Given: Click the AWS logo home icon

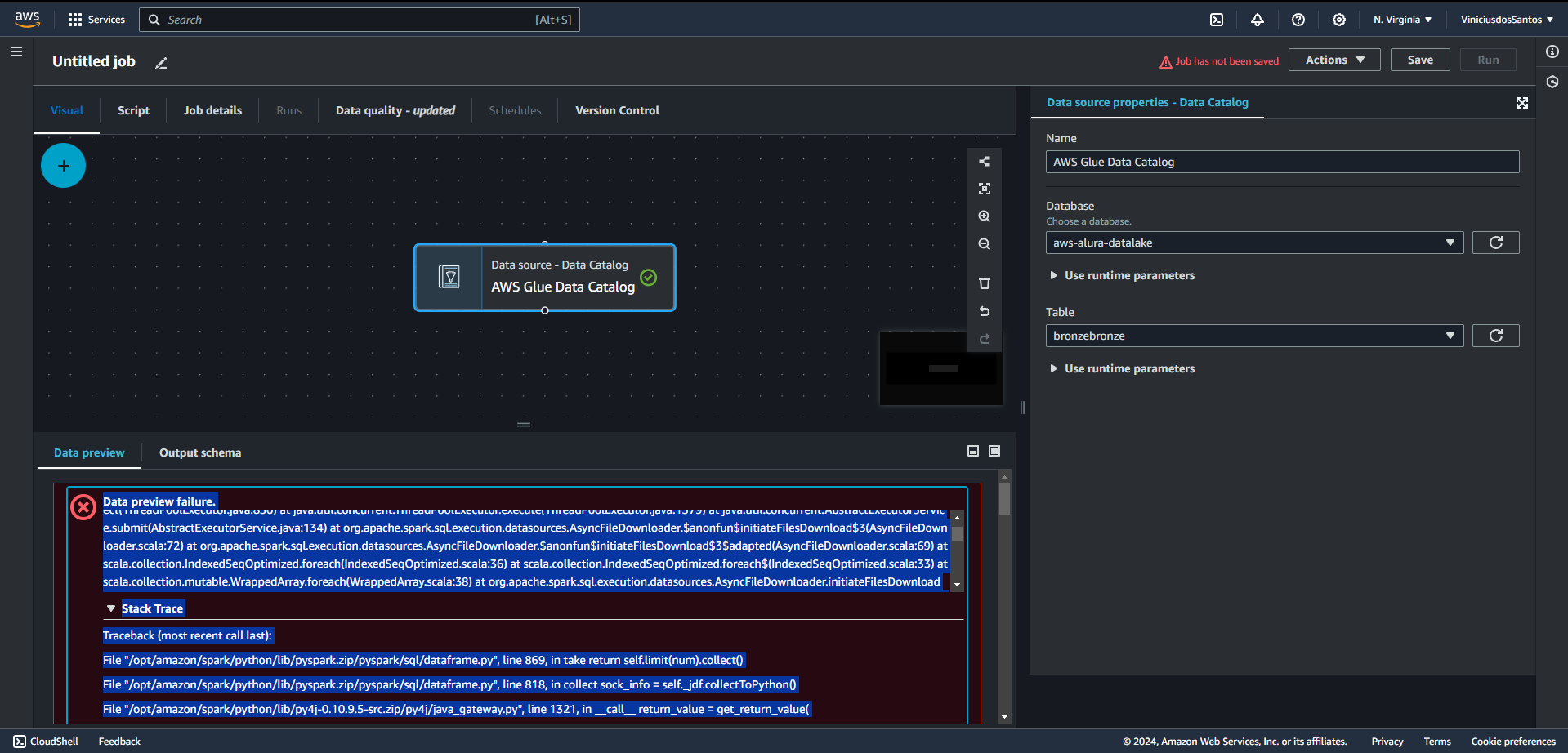Looking at the screenshot, I should [x=27, y=19].
